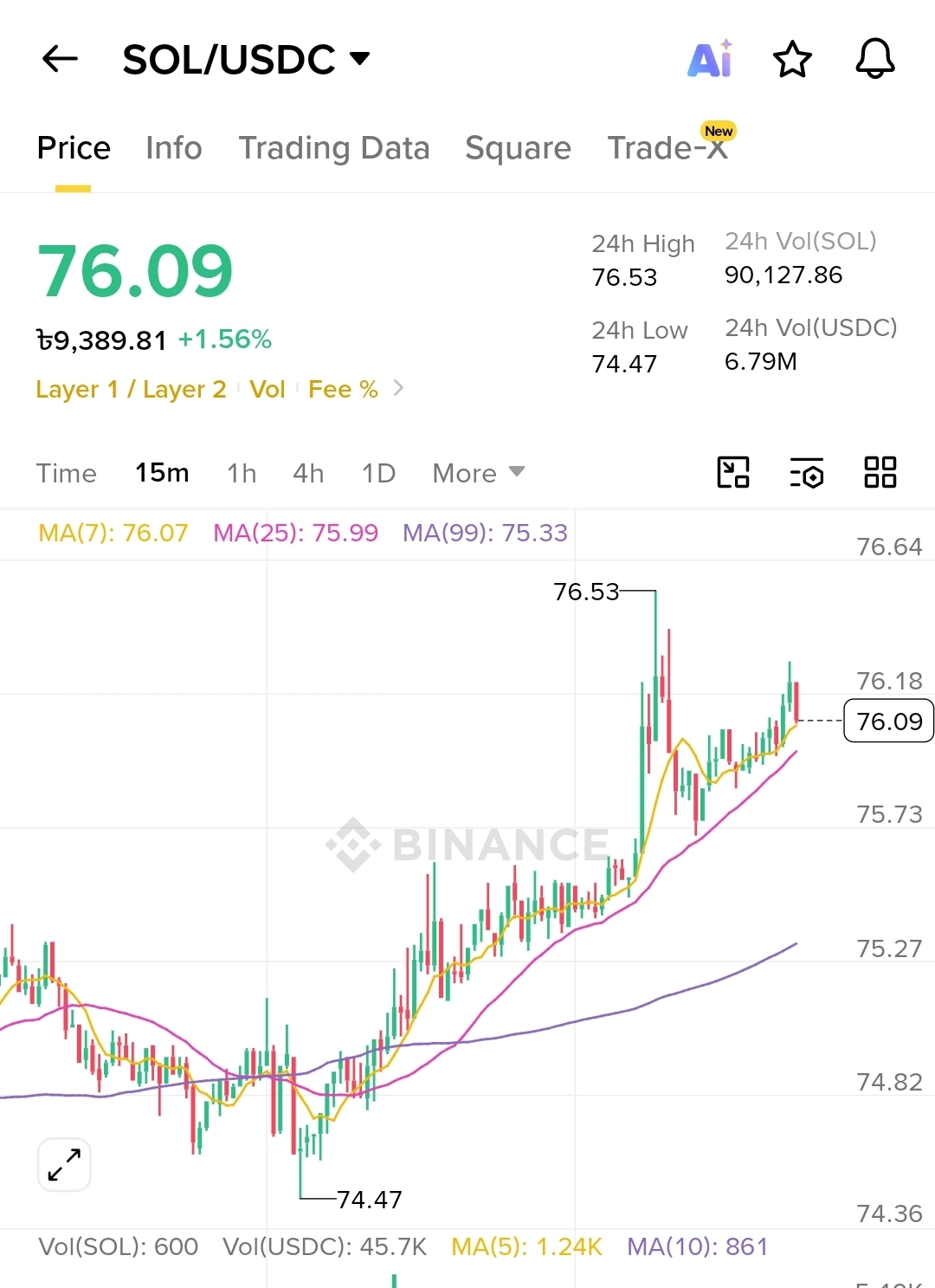Switch chart to 4h interval
Screen dimensions: 935x1288
[x=308, y=473]
